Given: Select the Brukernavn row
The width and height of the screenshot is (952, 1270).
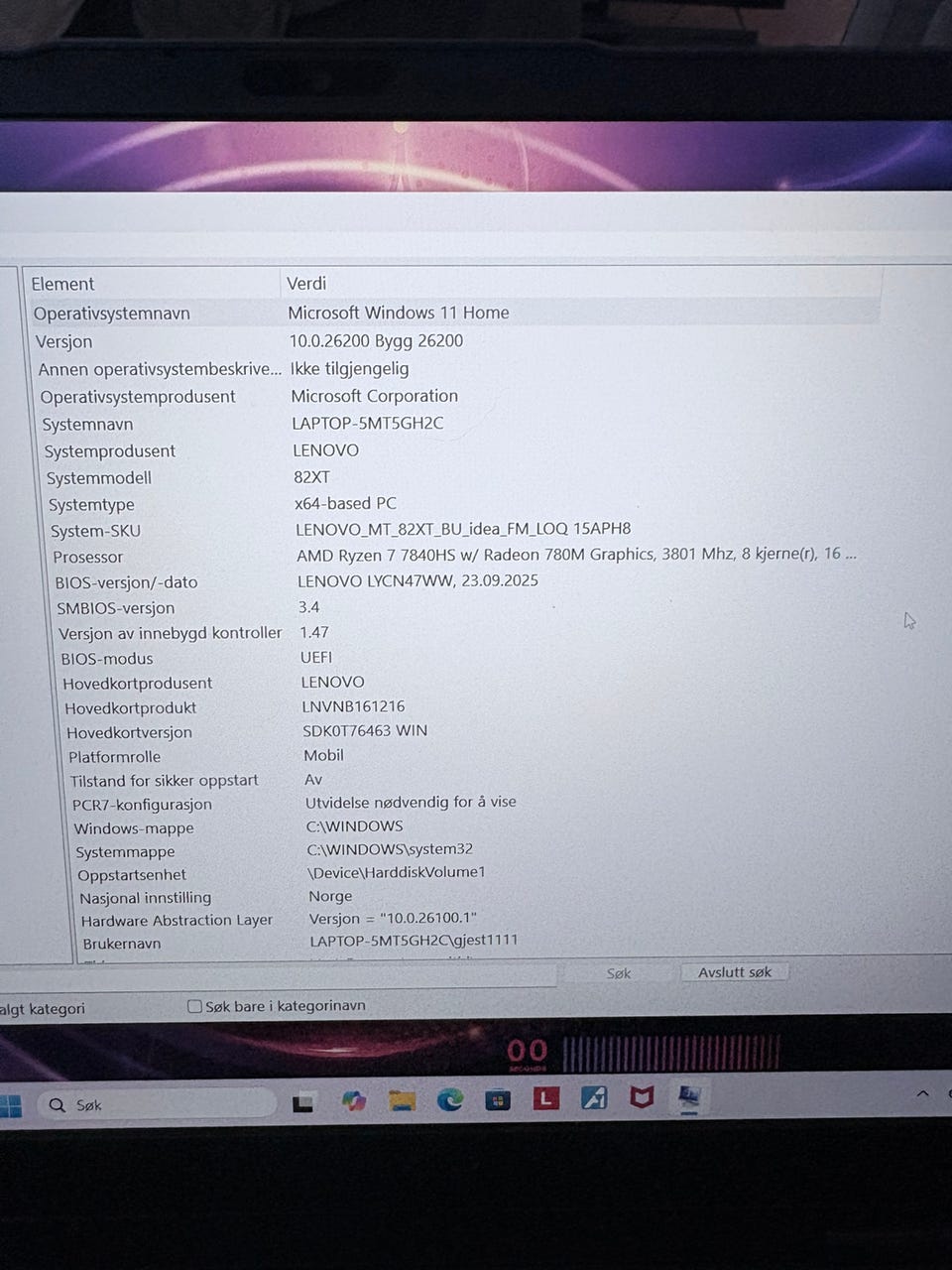Looking at the screenshot, I should click(481, 943).
